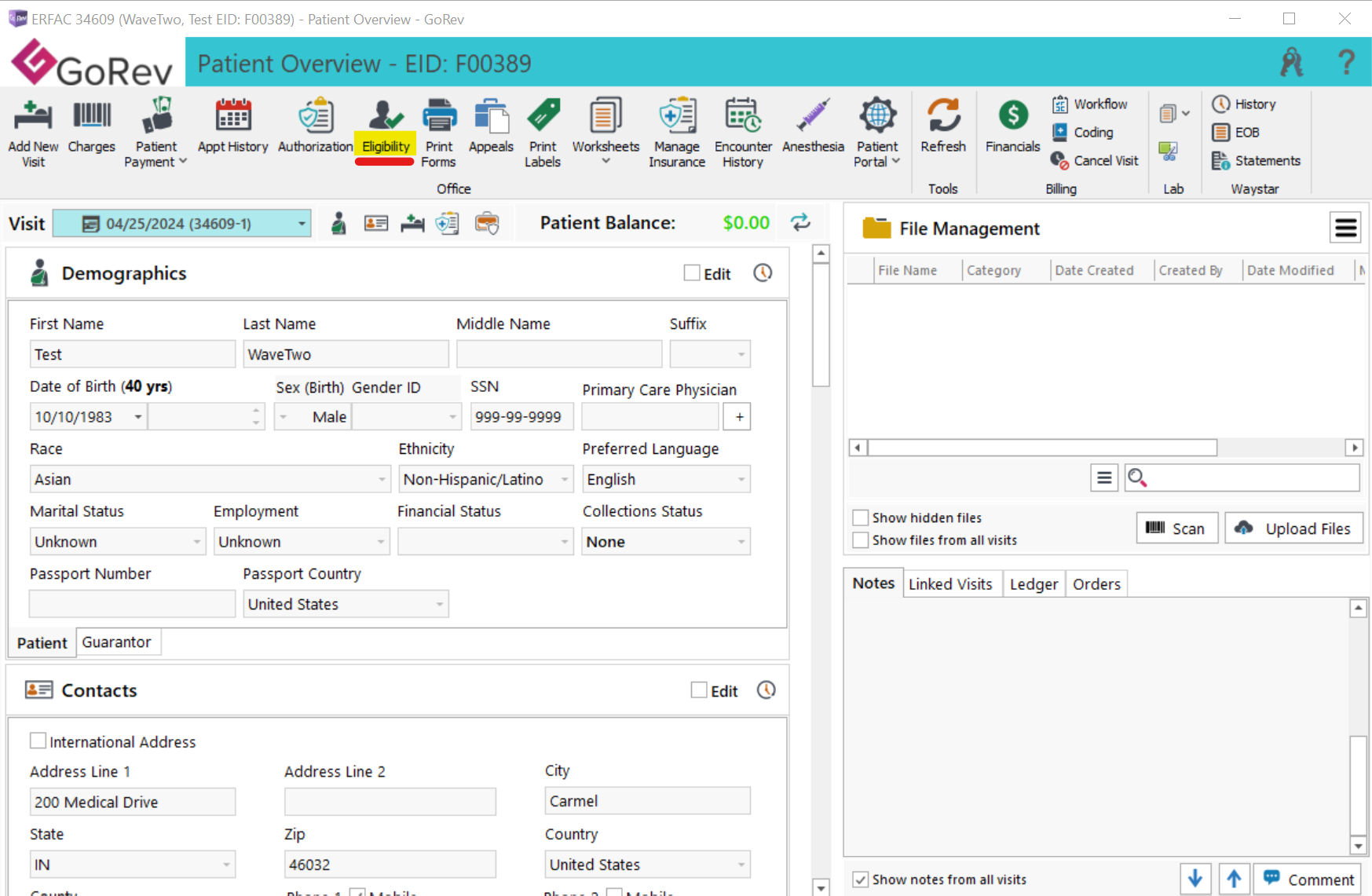Click the Middle Name field
This screenshot has height=896, width=1372.
(558, 354)
